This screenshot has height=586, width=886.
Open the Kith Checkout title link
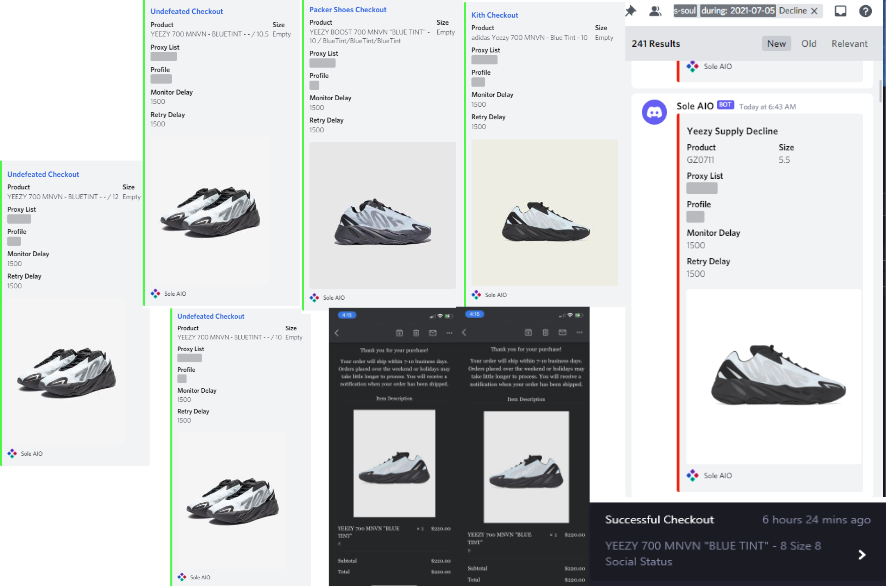(x=494, y=15)
